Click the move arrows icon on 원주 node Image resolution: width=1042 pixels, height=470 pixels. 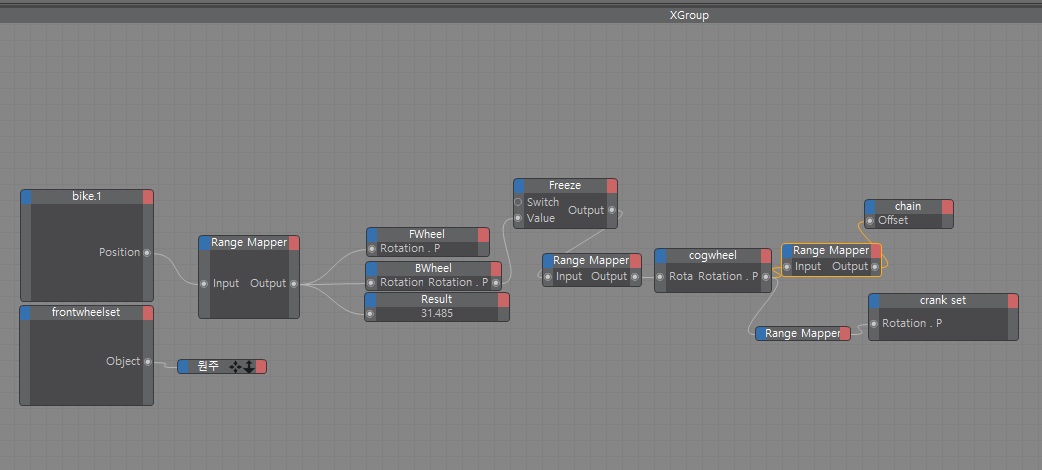(x=235, y=367)
